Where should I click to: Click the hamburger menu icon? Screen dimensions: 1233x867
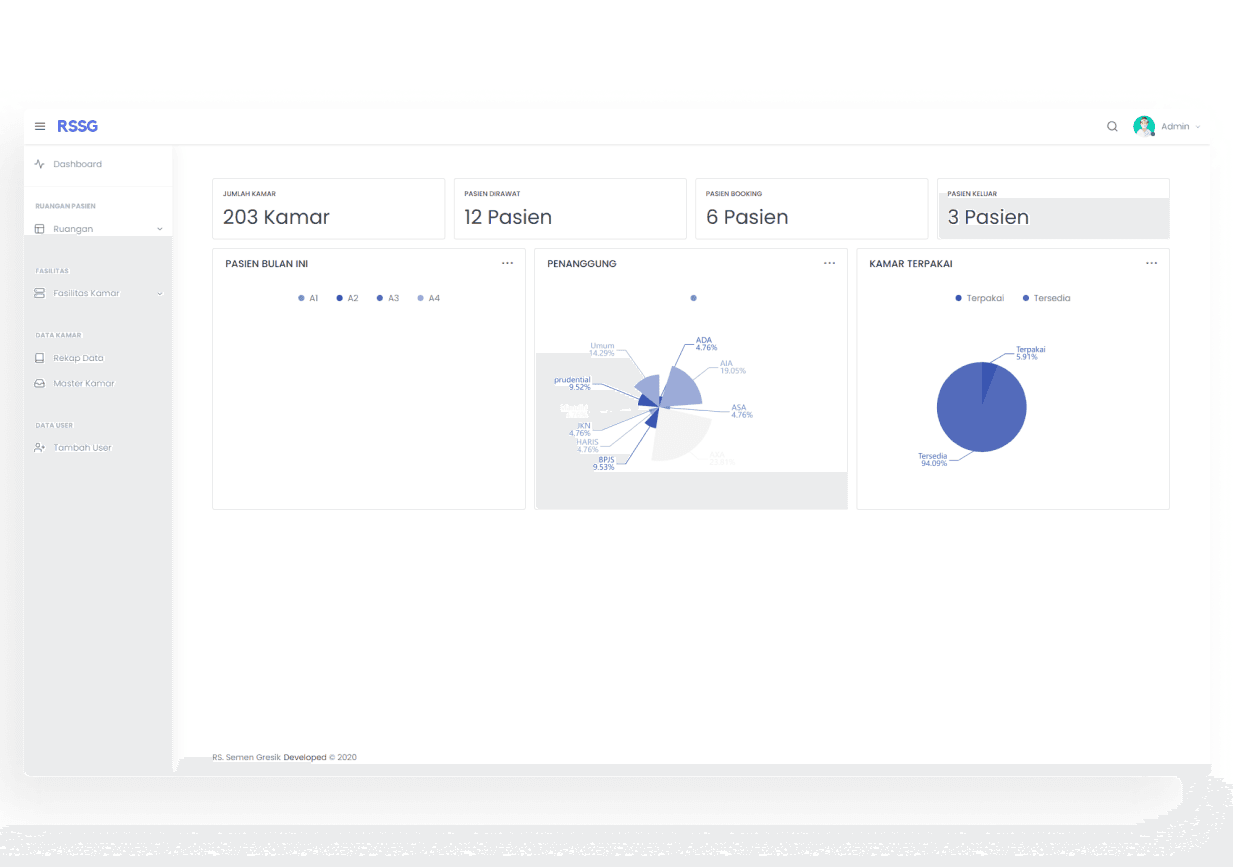[x=40, y=127]
